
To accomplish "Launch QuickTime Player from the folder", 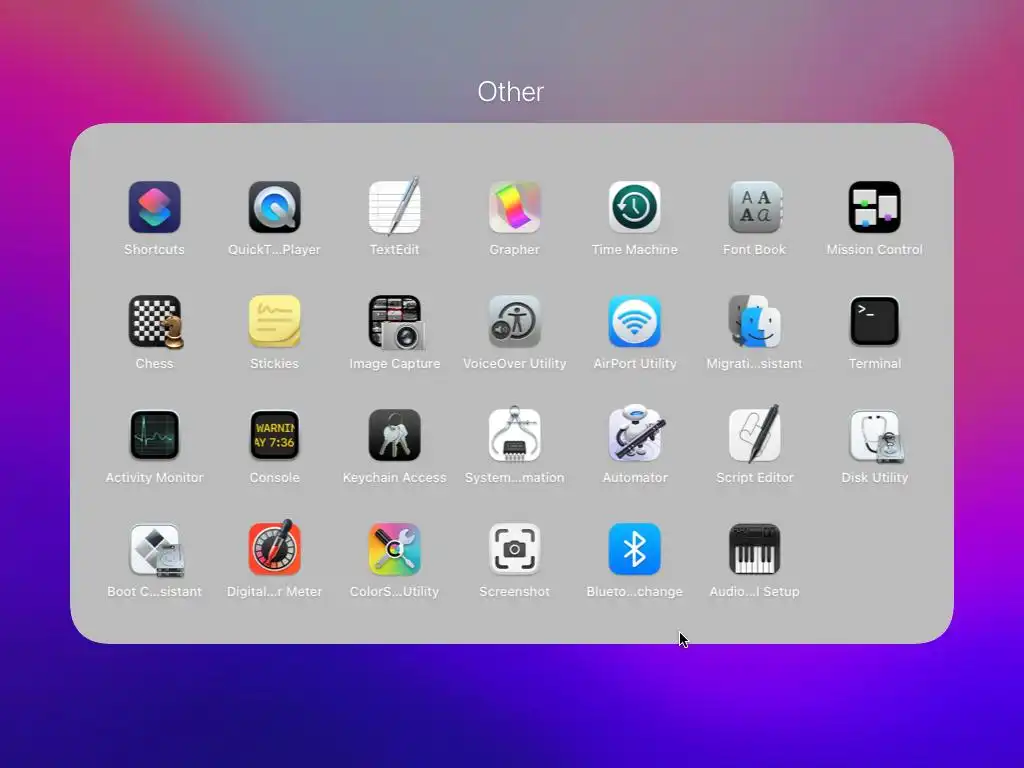I will coord(274,207).
